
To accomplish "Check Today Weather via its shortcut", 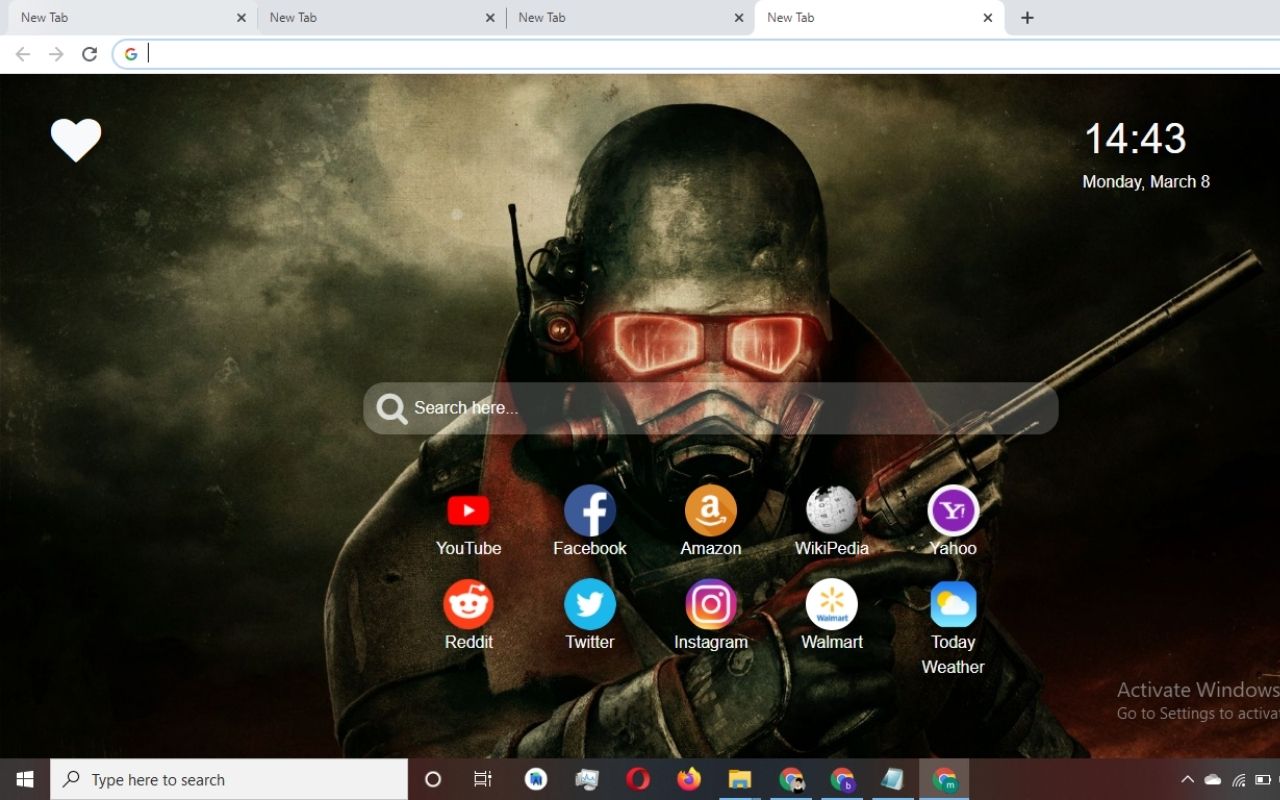I will (952, 604).
